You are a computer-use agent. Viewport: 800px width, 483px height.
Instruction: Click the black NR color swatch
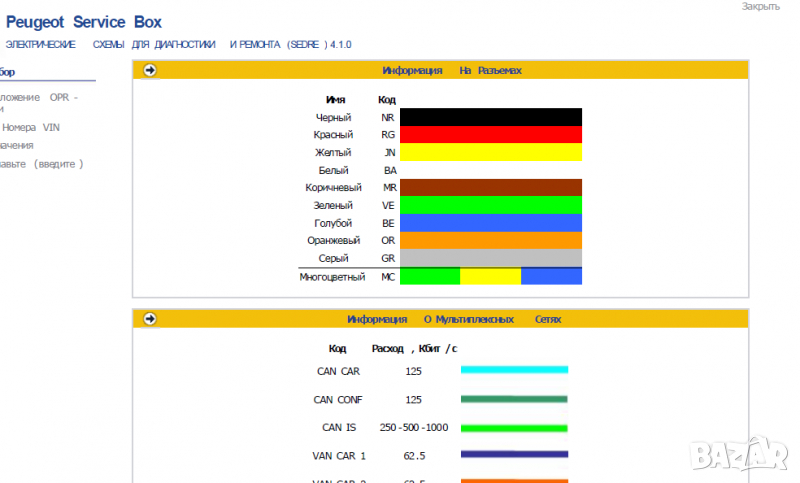(x=490, y=117)
